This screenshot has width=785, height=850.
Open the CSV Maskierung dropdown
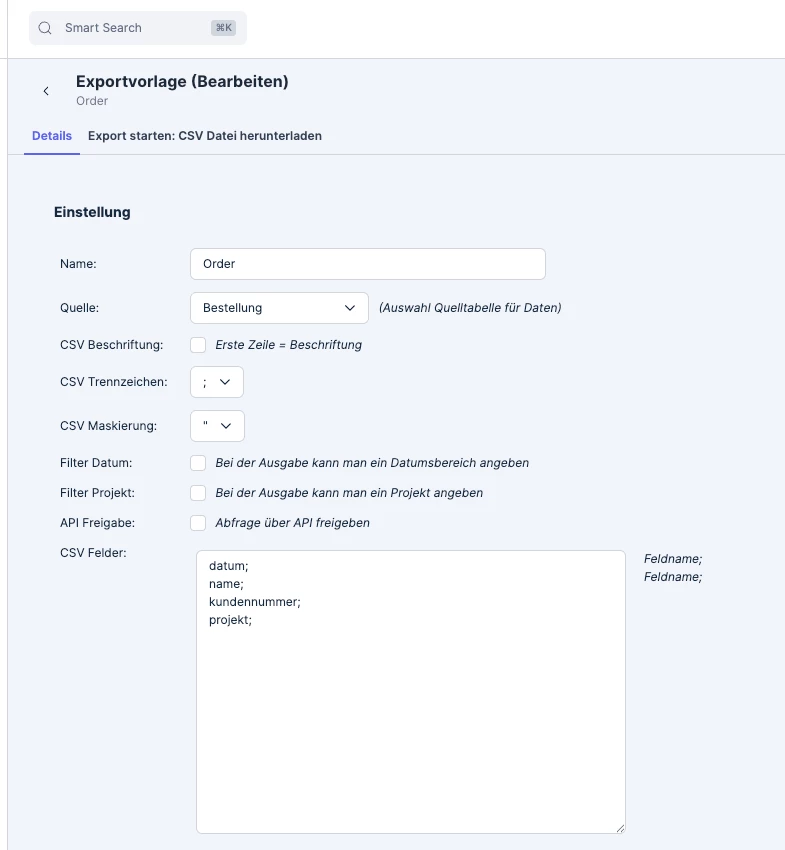click(x=217, y=426)
